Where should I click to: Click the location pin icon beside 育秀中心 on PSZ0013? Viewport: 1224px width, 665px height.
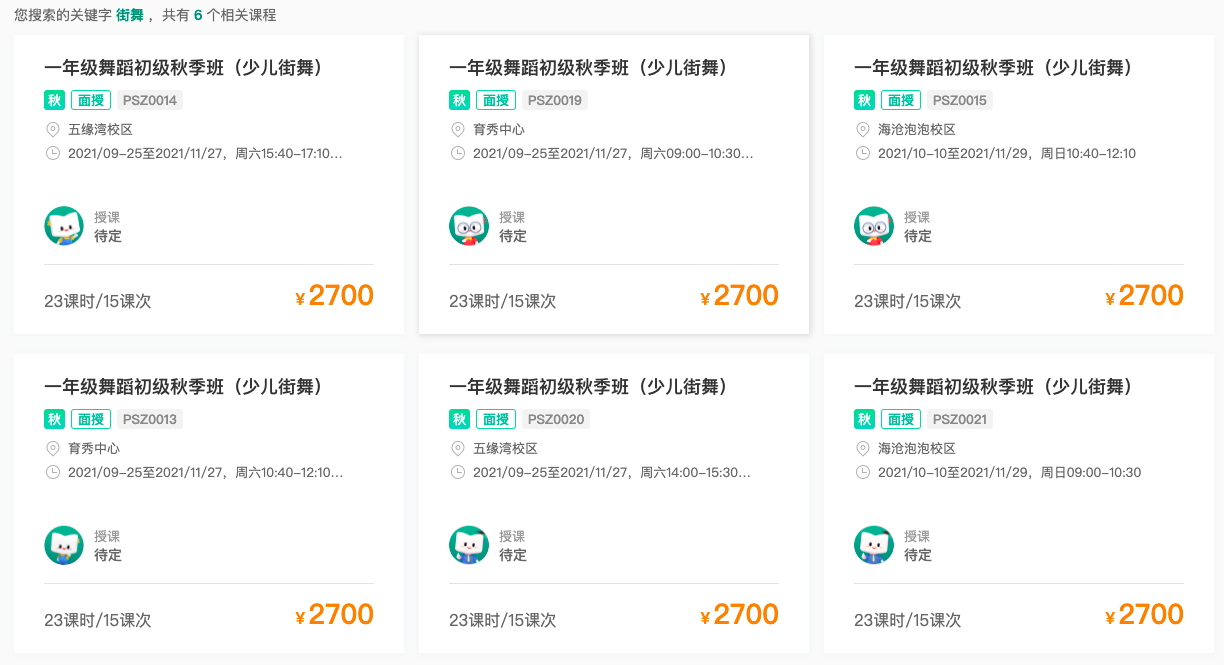tap(52, 448)
